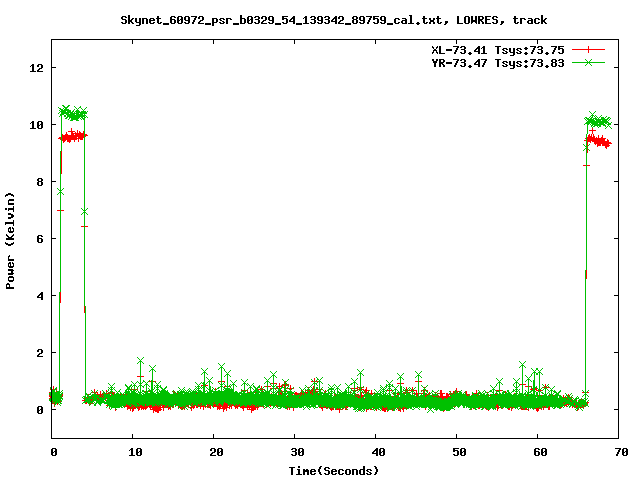Click the 70 tick label on the time axis

click(618, 452)
